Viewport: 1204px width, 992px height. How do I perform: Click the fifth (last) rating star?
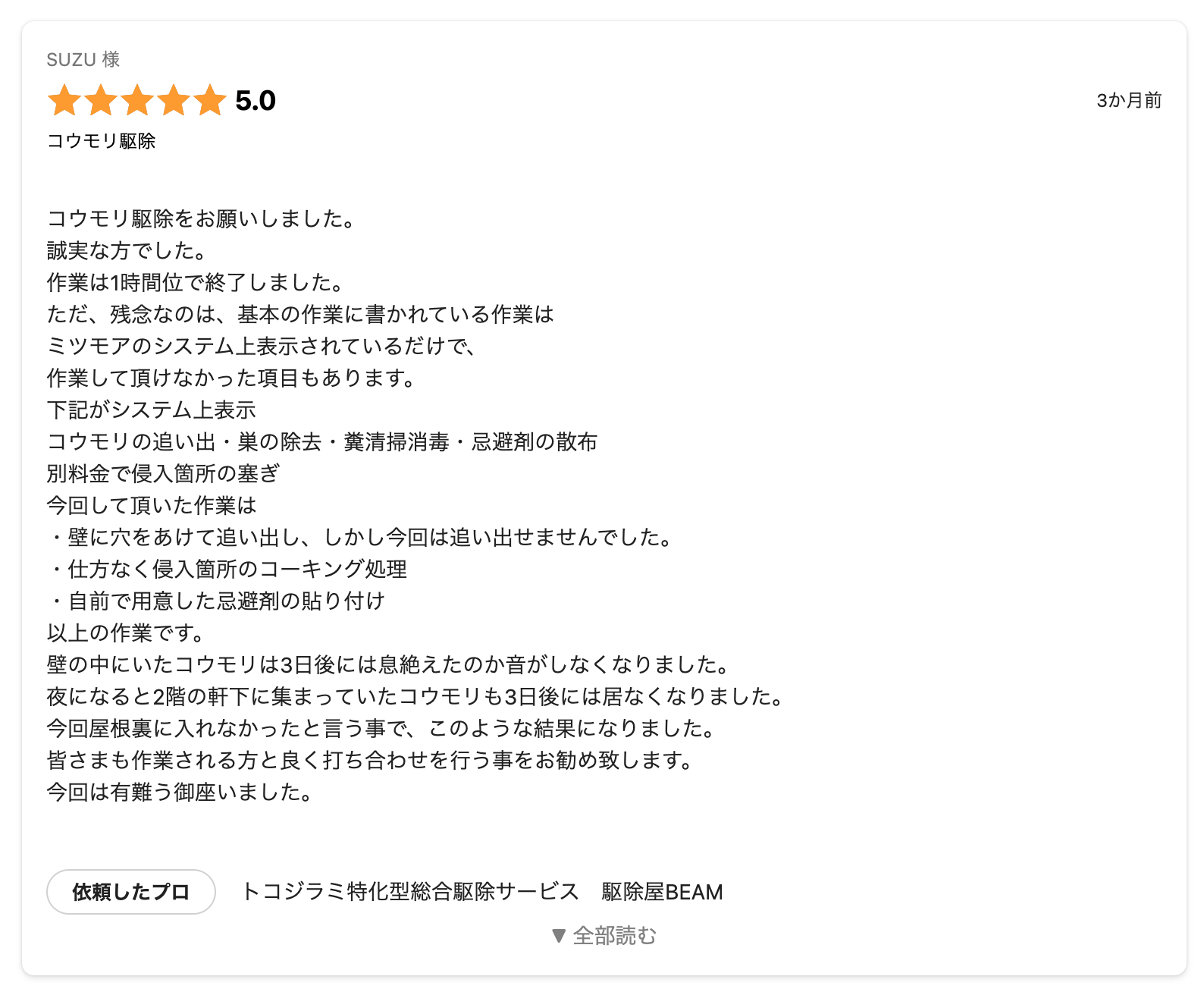pos(210,101)
